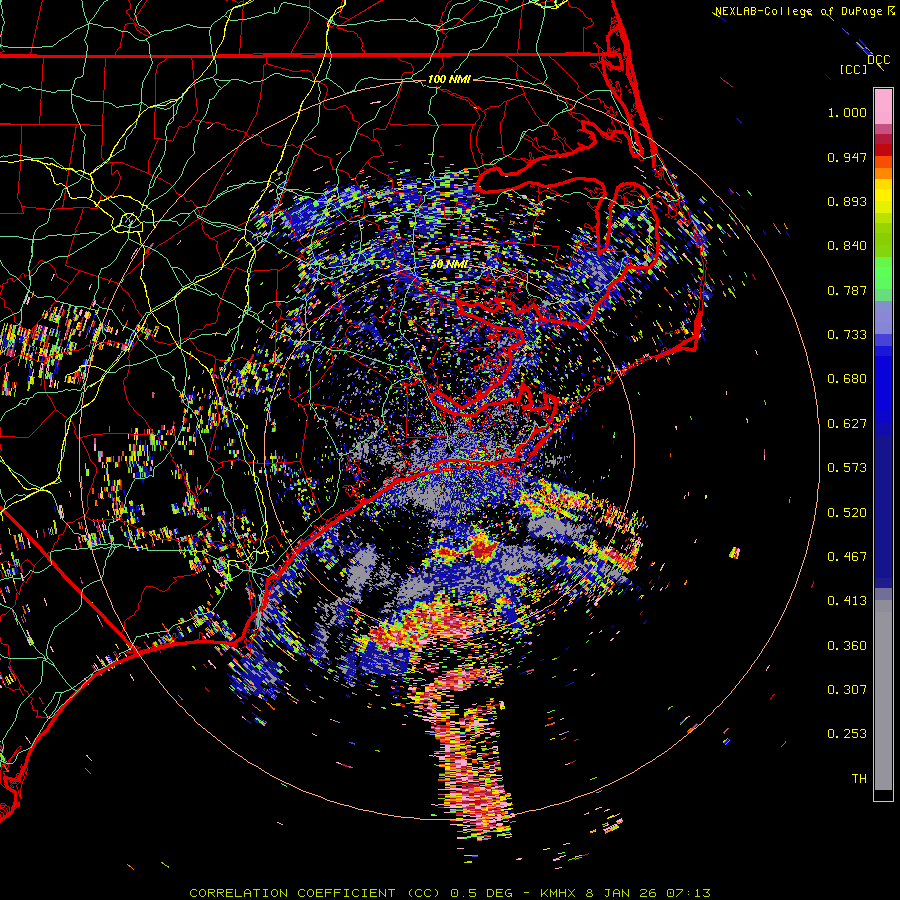Viewport: 900px width, 900px height.
Task: Select the 0.893 color scale value
Action: click(847, 201)
